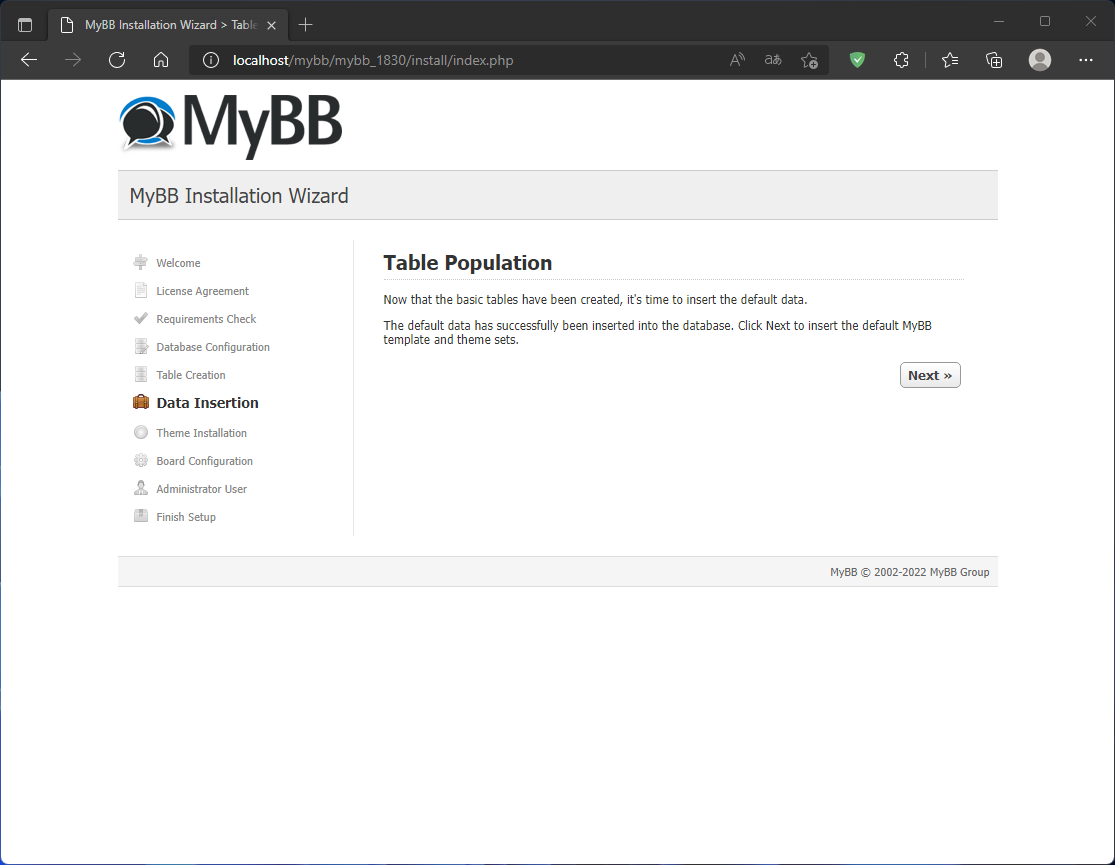Click the Administrator User person icon

click(x=141, y=488)
